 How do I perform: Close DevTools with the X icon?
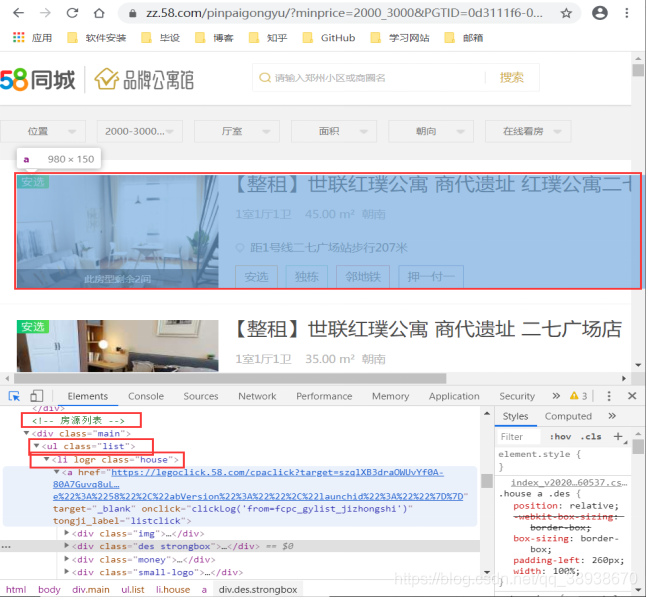click(x=632, y=396)
